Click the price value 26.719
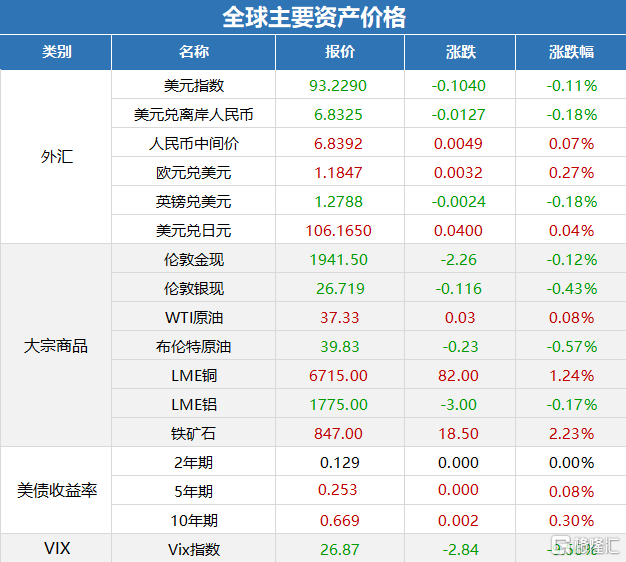Viewport: 626px width, 562px height. (x=341, y=289)
